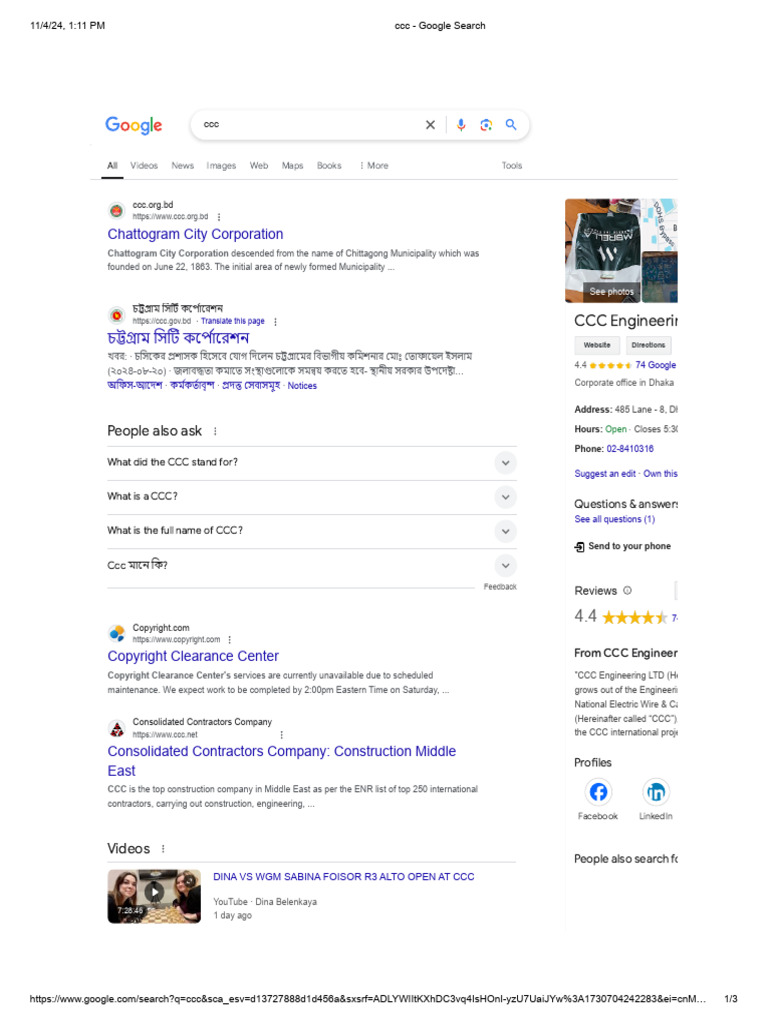
Task: Click the Website button for CCC Engineering
Action: pyautogui.click(x=597, y=345)
